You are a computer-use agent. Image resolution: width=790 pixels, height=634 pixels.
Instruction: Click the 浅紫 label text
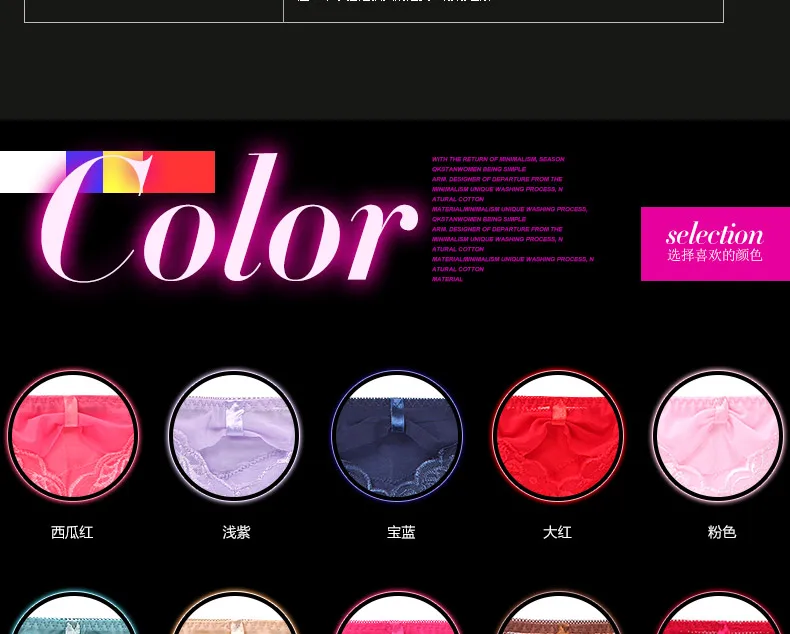[236, 532]
